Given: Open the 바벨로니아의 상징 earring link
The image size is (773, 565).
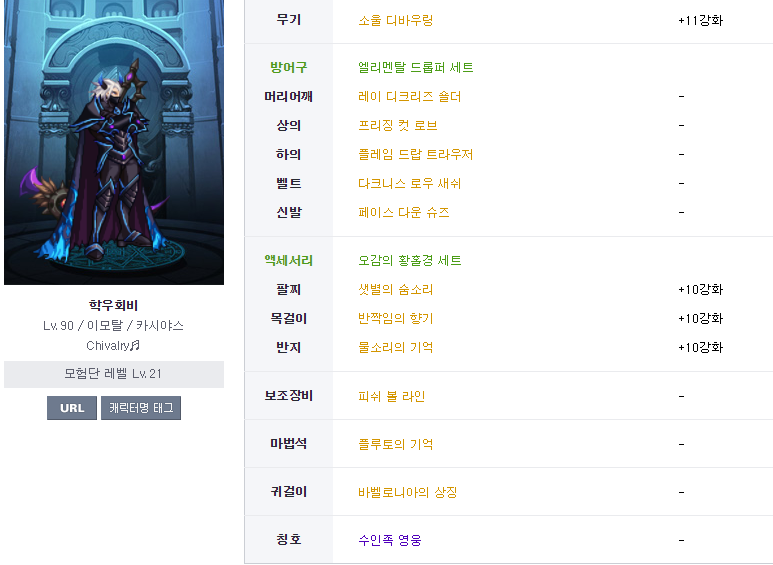Looking at the screenshot, I should (408, 492).
